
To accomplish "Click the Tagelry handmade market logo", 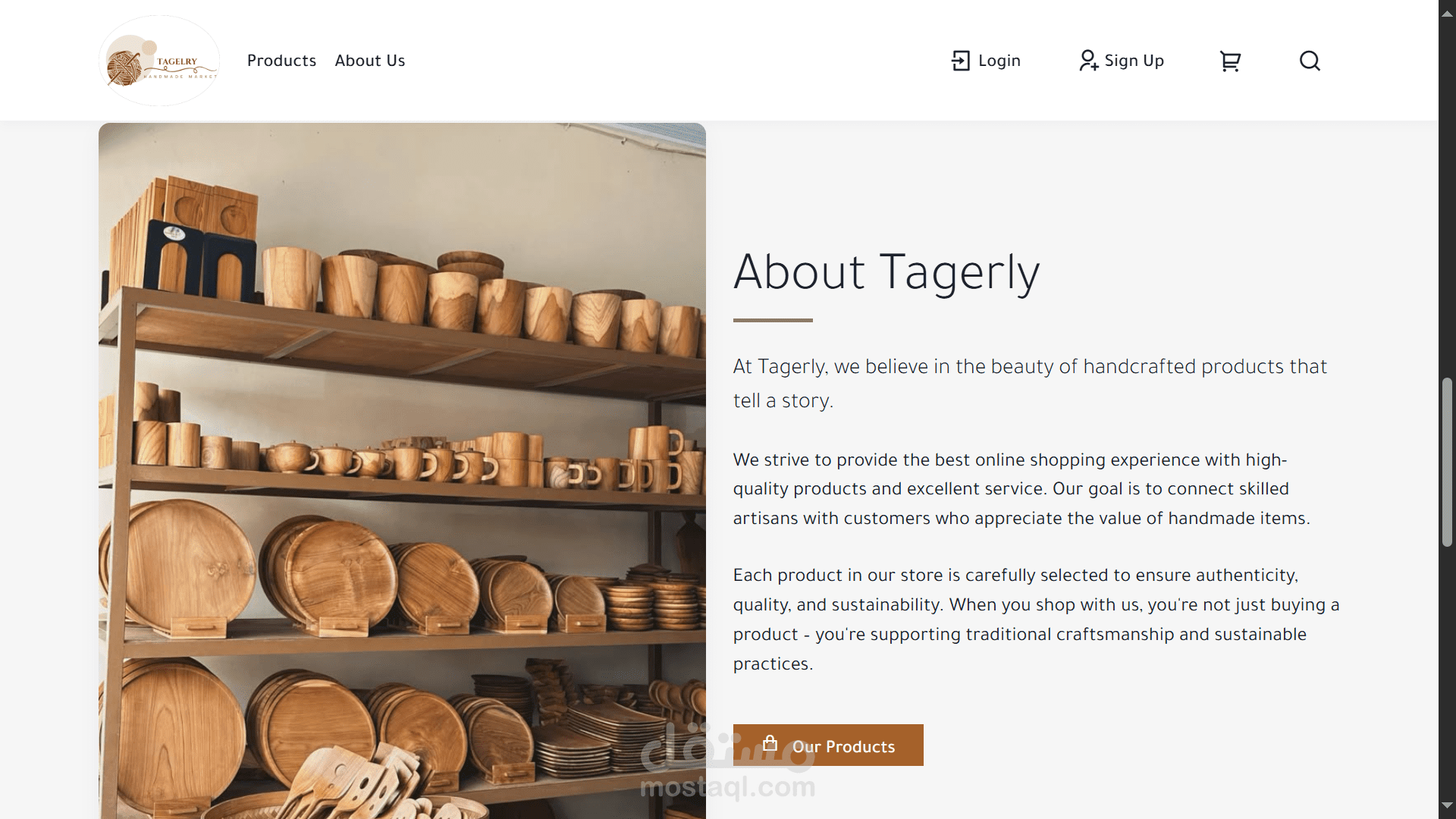I will (159, 61).
